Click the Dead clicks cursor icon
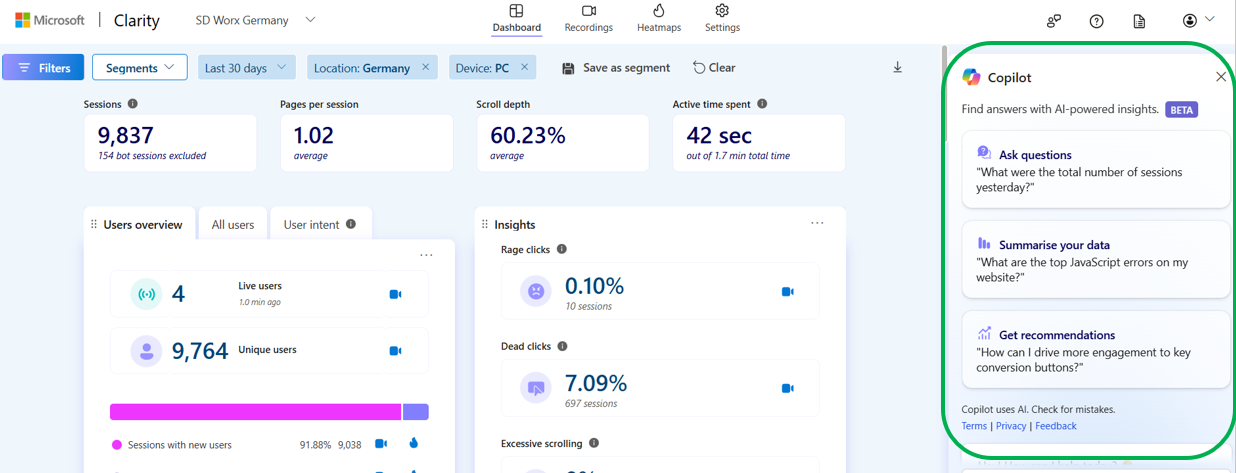1236x473 pixels. coord(536,387)
